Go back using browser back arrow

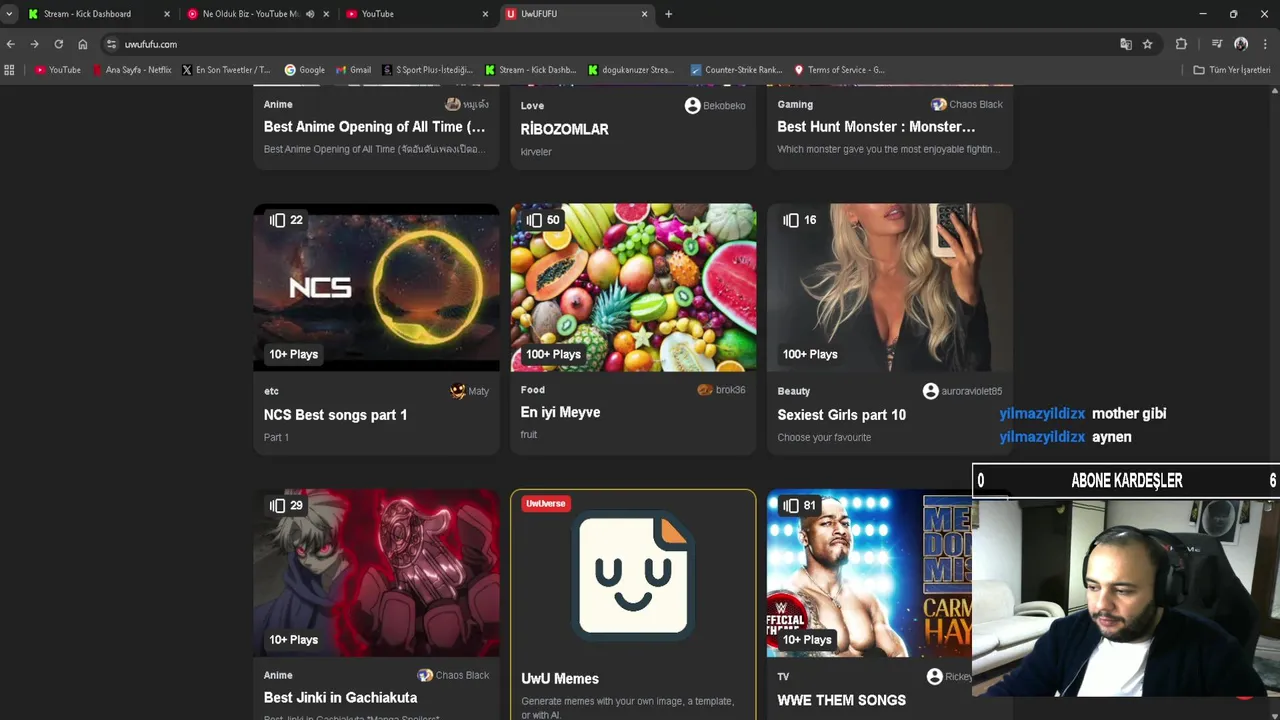(10, 44)
